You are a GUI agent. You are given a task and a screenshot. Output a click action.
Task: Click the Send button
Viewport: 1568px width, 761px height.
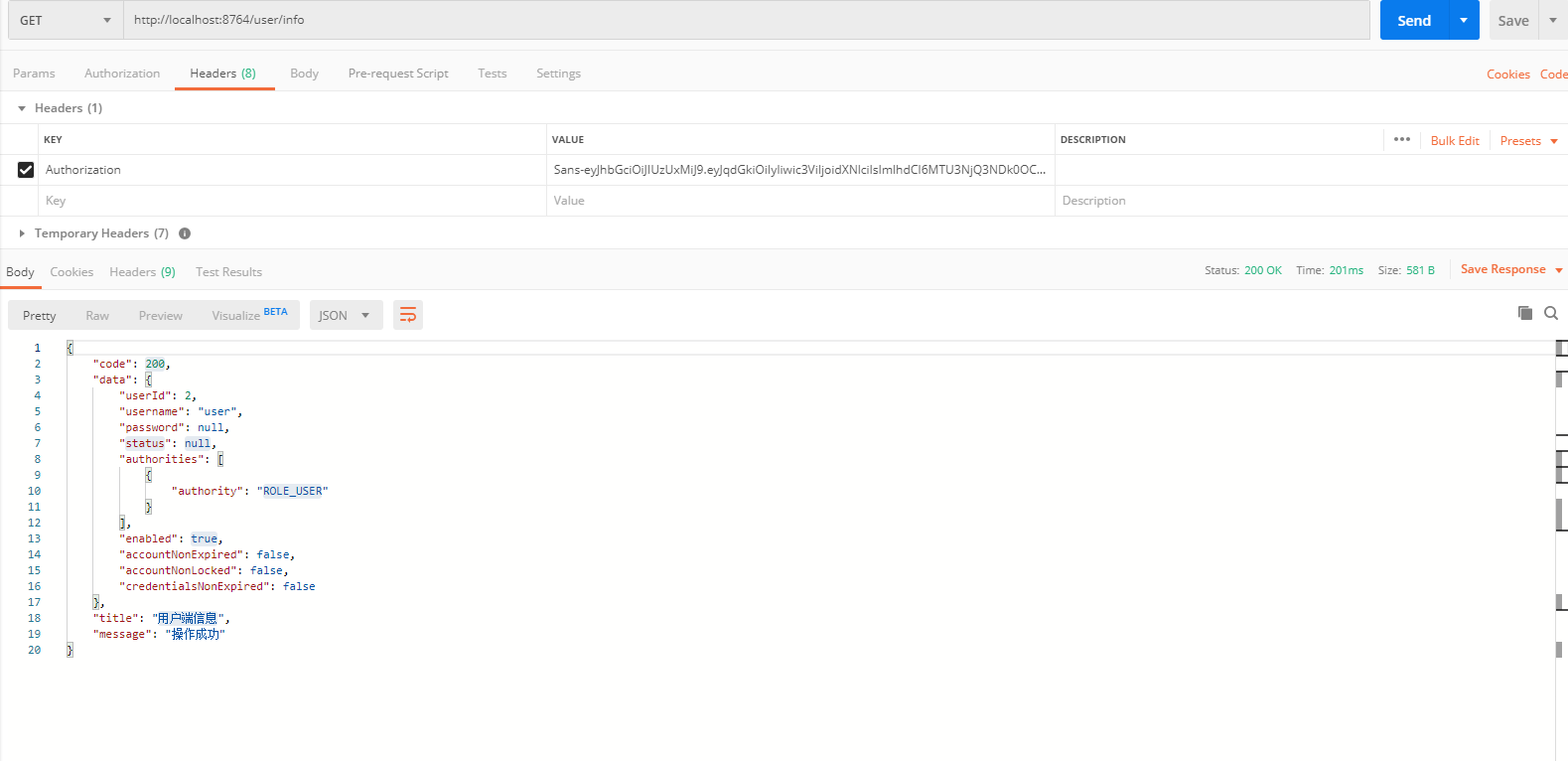[x=1413, y=20]
